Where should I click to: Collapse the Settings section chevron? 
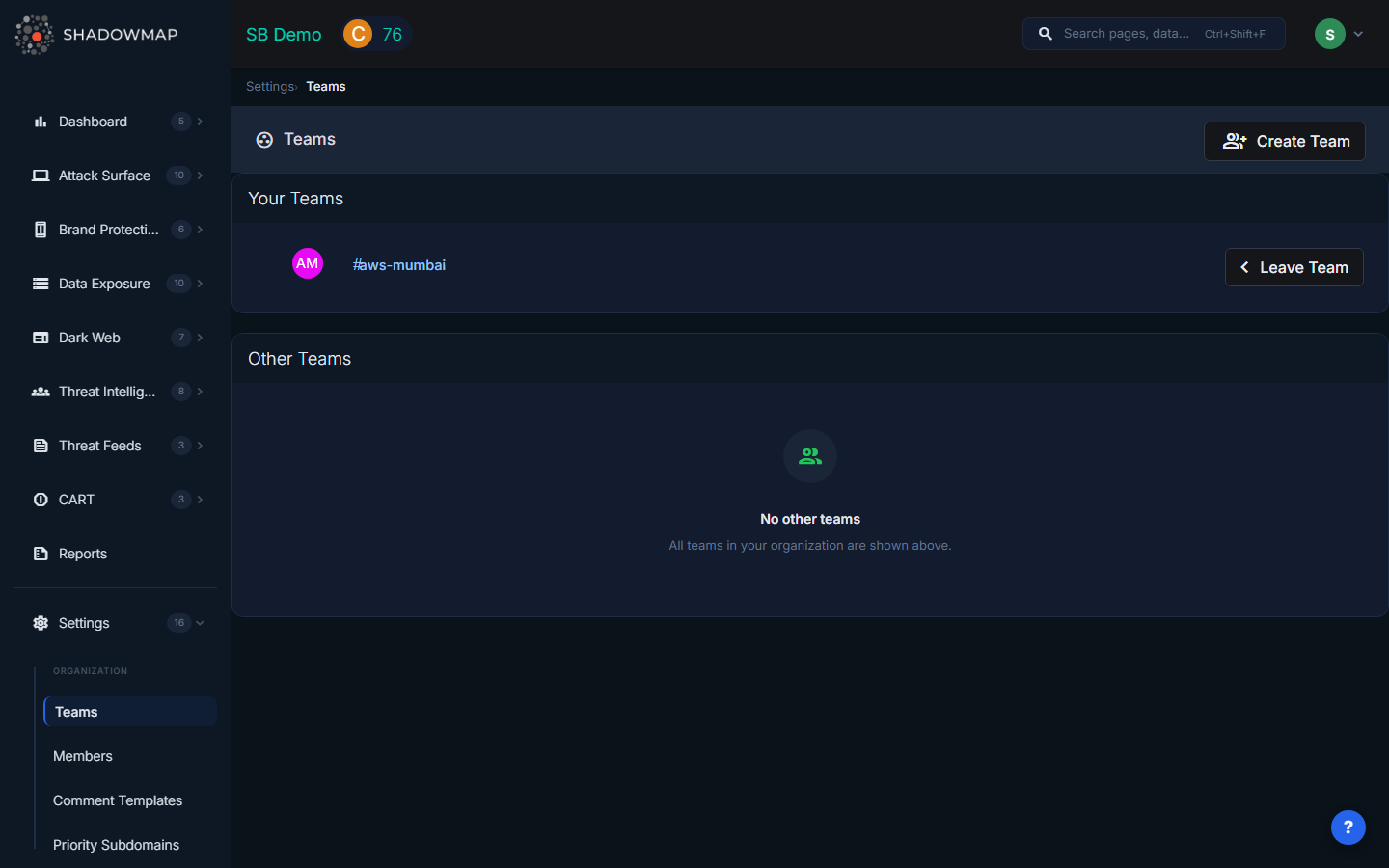200,623
